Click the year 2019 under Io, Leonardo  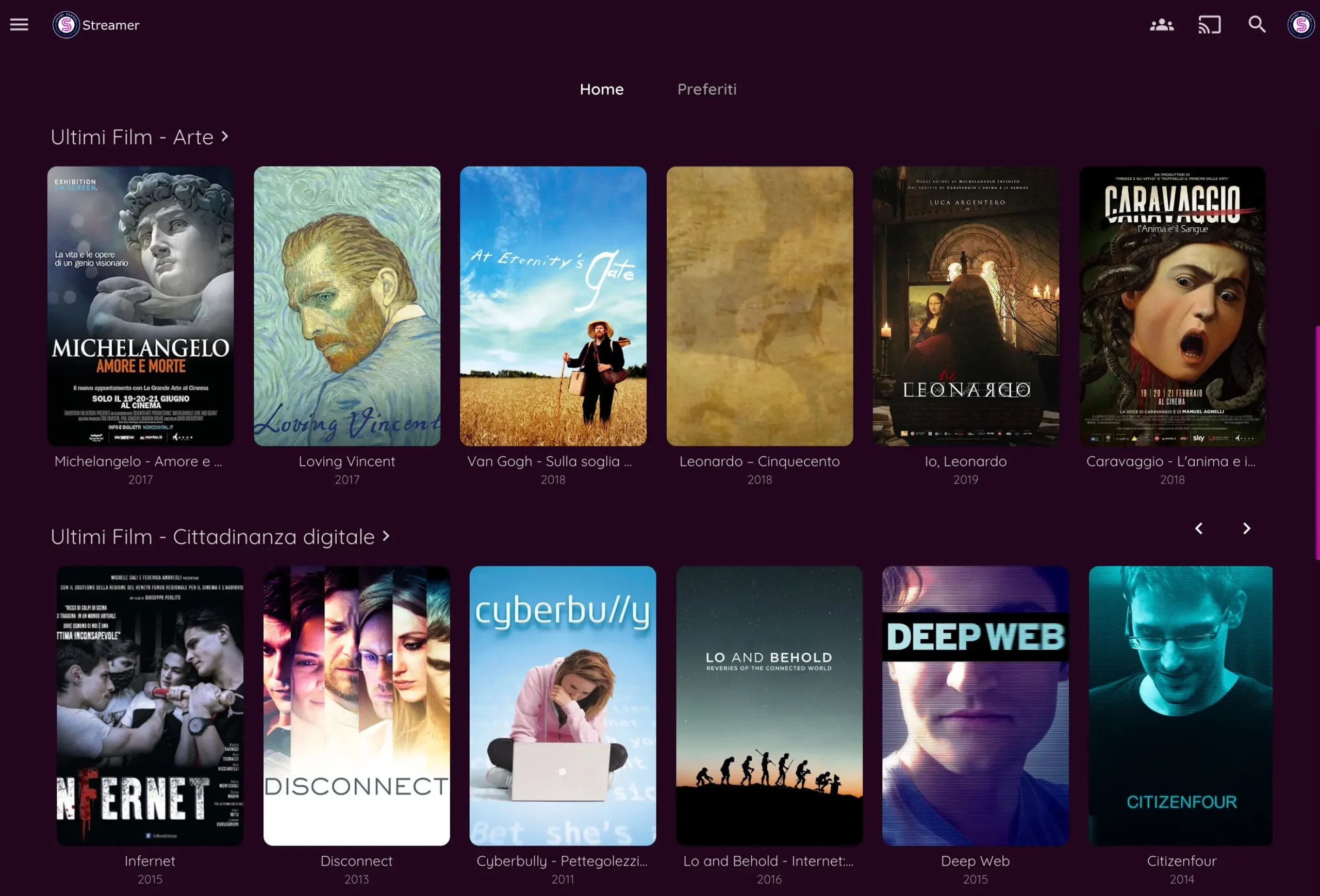[966, 480]
